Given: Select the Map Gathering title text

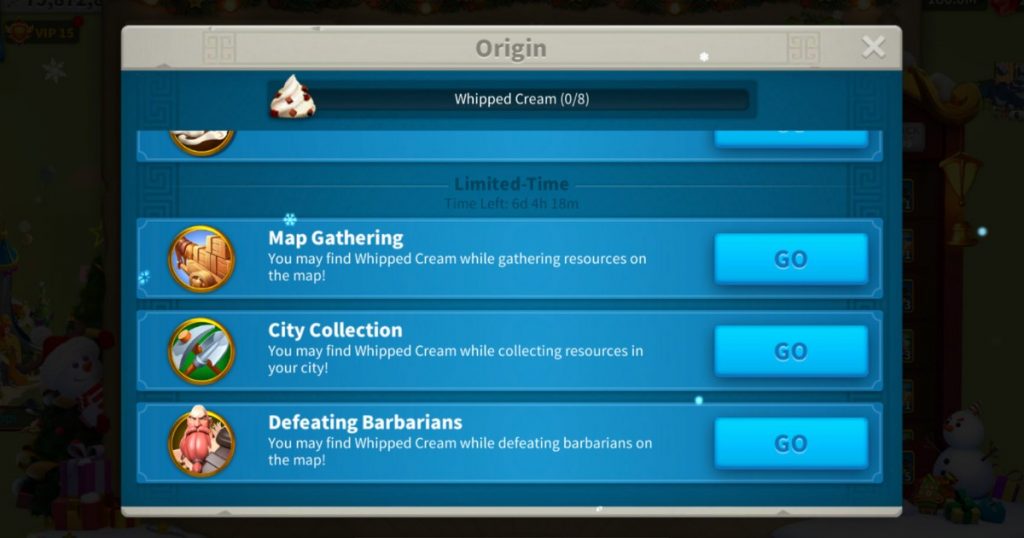Looking at the screenshot, I should (x=336, y=238).
